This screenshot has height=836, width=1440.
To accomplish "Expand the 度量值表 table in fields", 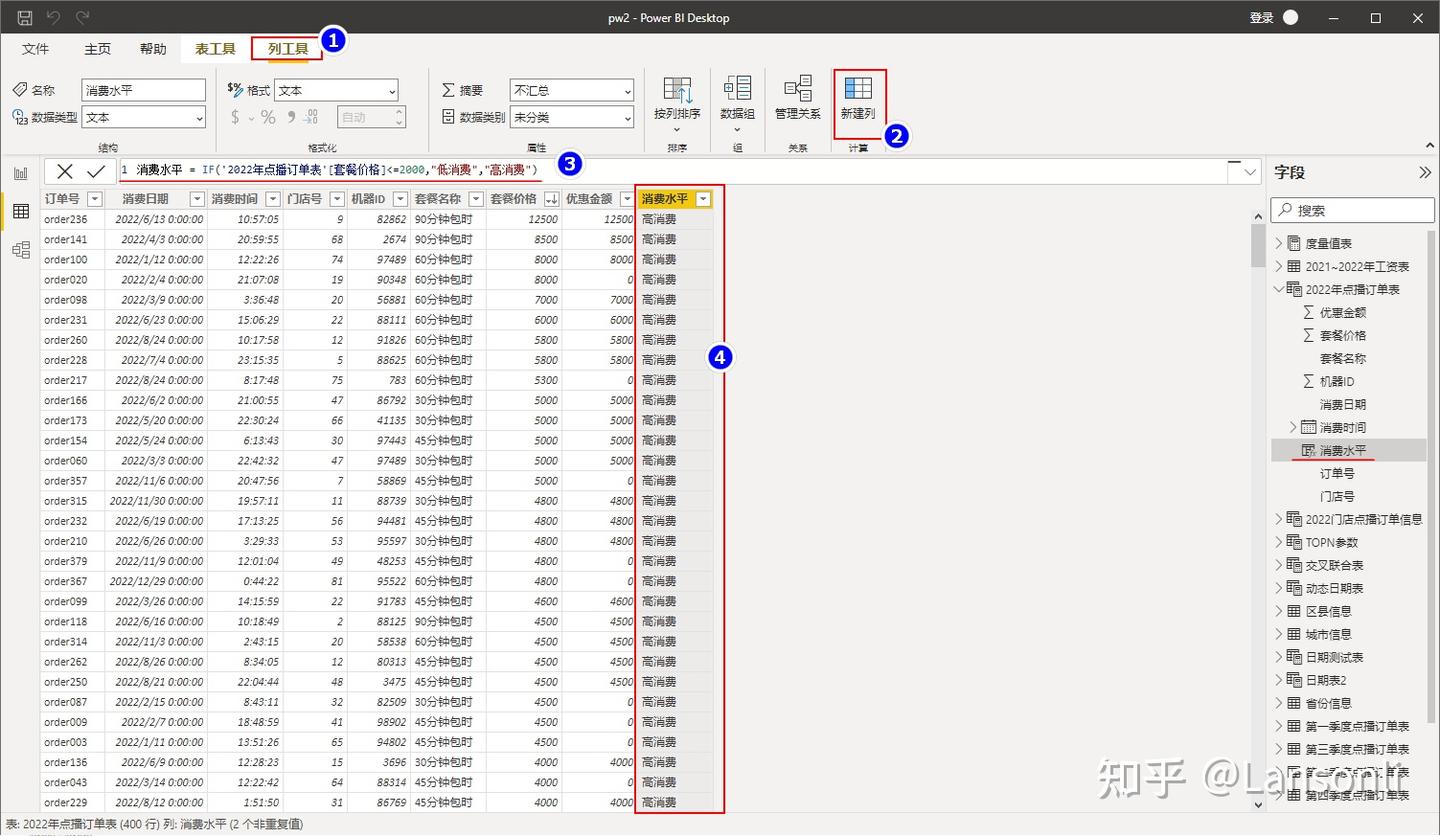I will tap(1278, 243).
